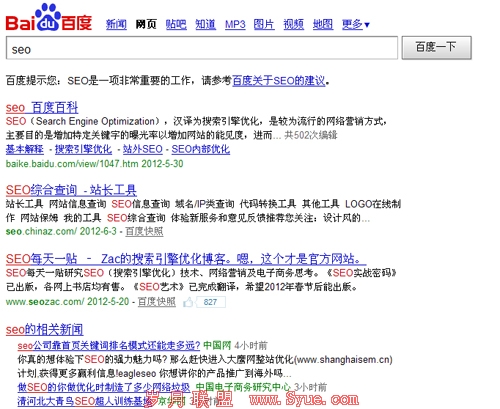Follow the 搜索引擎优化 sublink

pyautogui.click(x=83, y=149)
